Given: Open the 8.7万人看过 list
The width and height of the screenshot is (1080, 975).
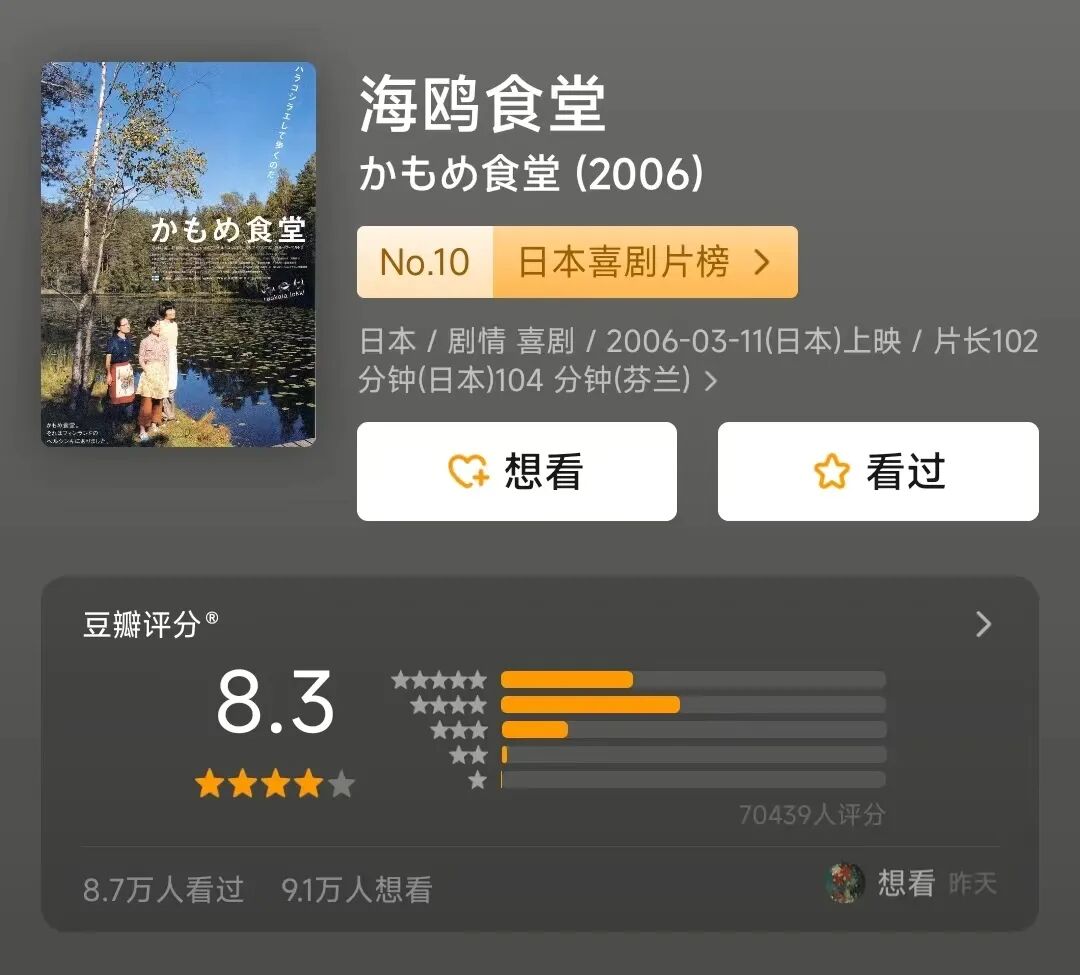Looking at the screenshot, I should [164, 889].
